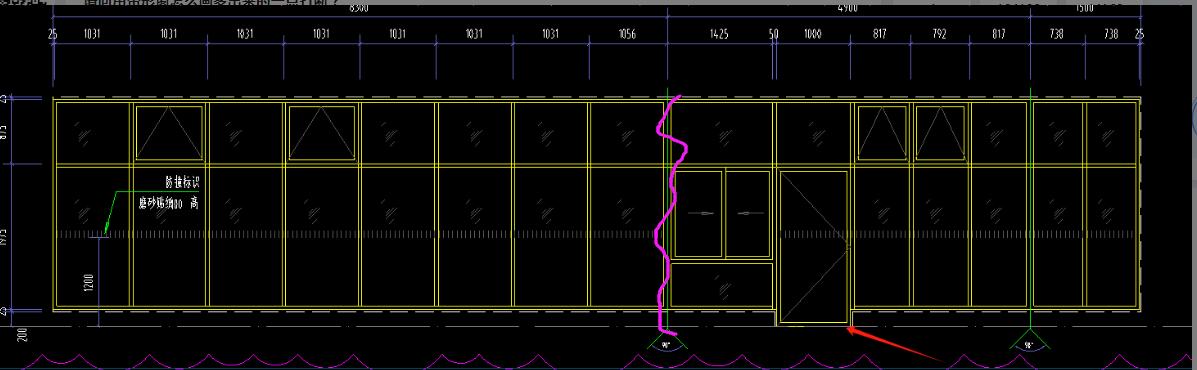1197x370 pixels.
Task: Click the 1425 dimension text
Action: pyautogui.click(x=719, y=34)
